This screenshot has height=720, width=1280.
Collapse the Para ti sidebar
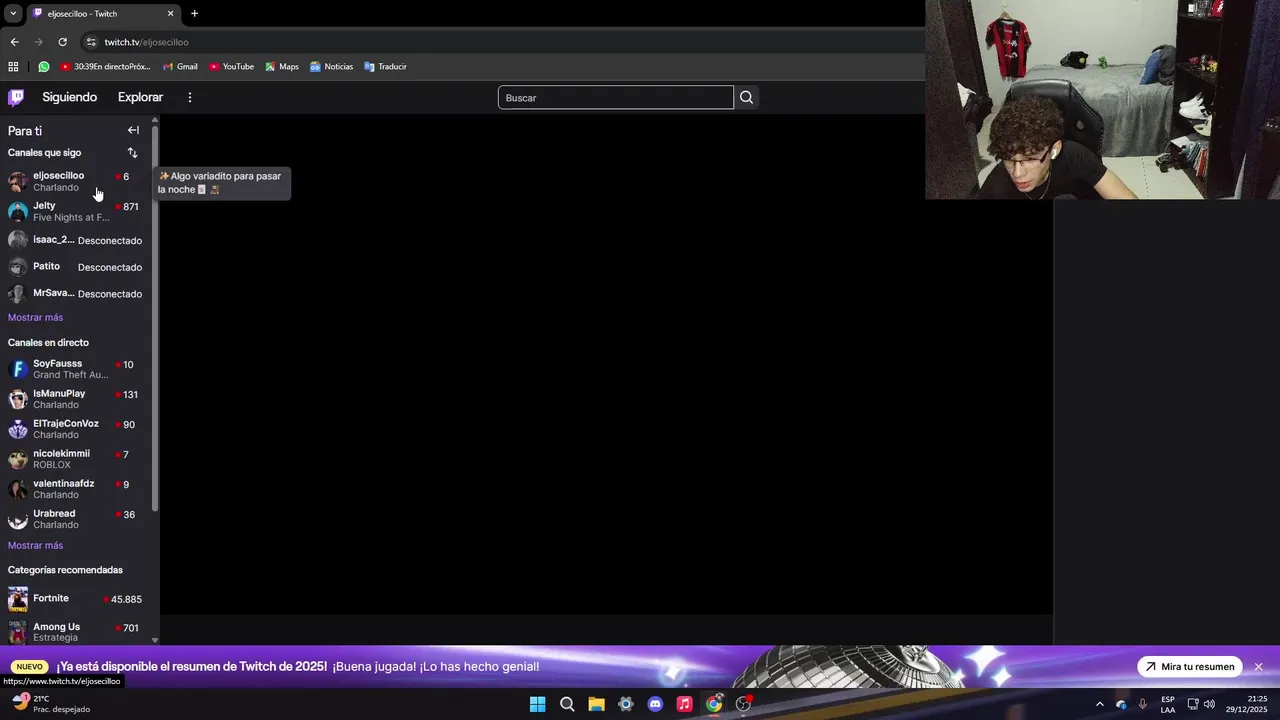pyautogui.click(x=133, y=130)
